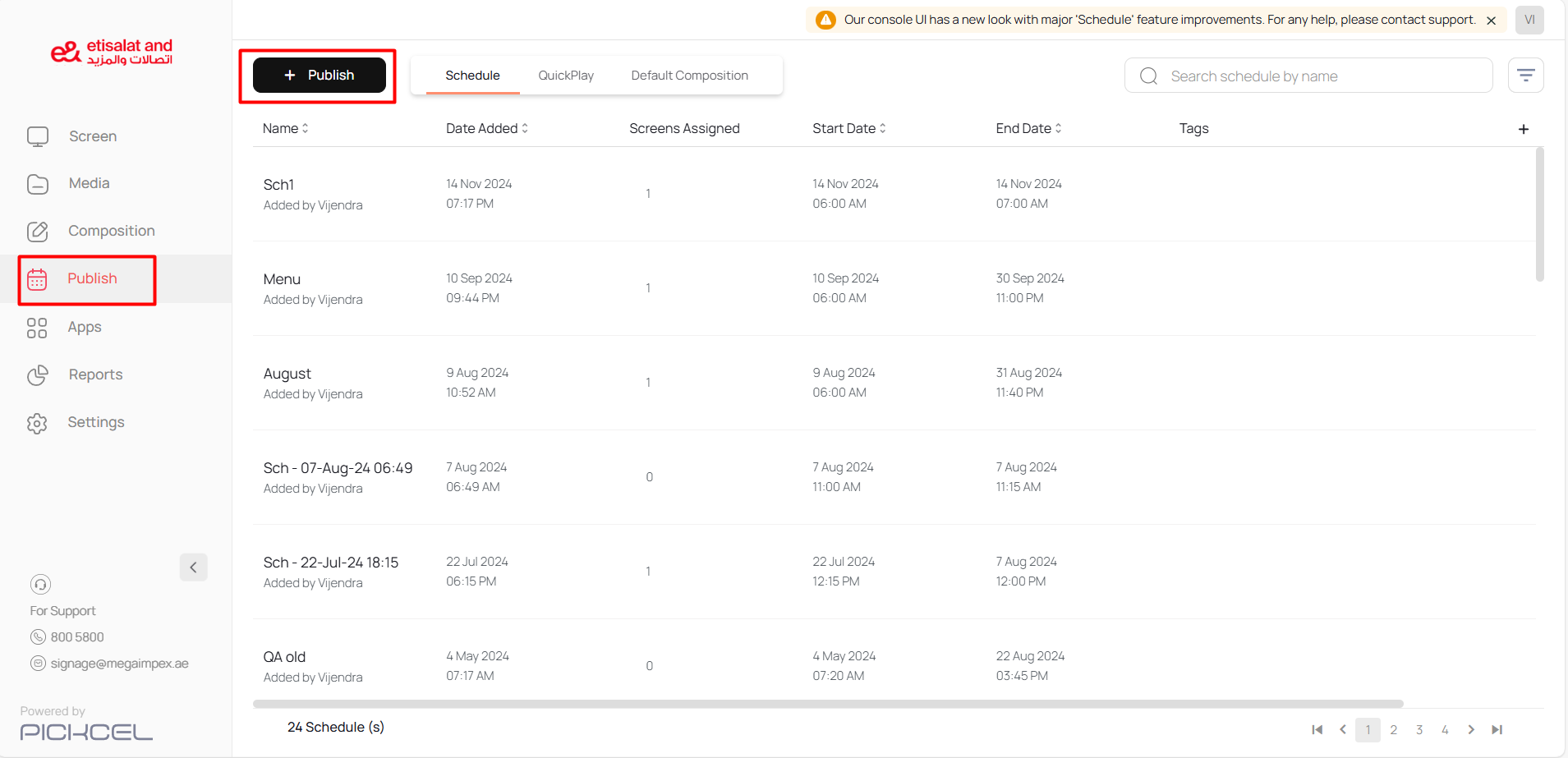Image resolution: width=1568 pixels, height=758 pixels.
Task: Add a column with the plus icon
Action: (1523, 129)
